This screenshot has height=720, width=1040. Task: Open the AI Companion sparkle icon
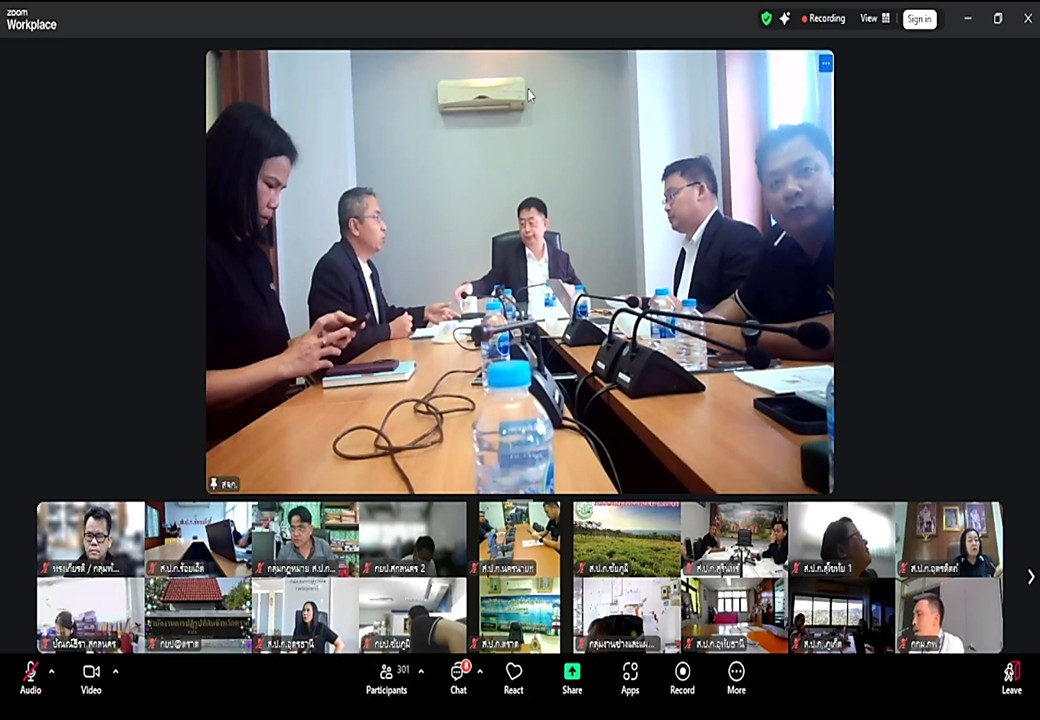[x=786, y=18]
